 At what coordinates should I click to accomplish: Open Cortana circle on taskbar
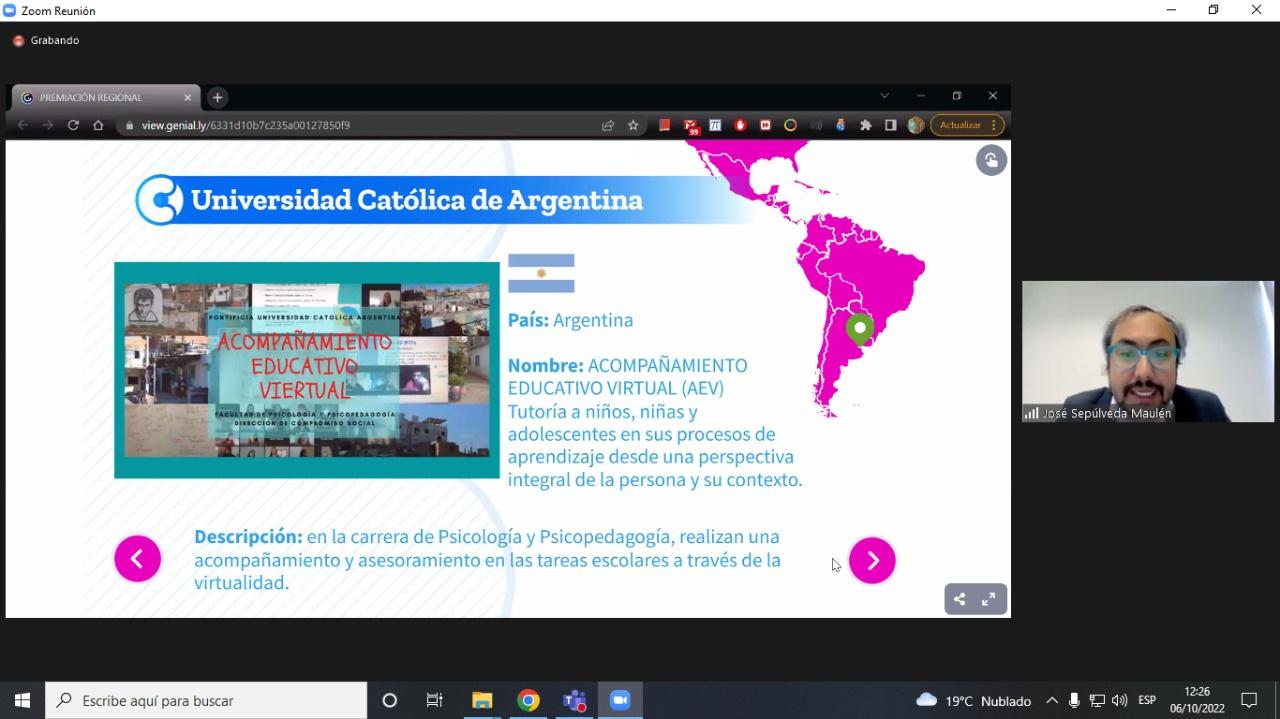click(390, 700)
